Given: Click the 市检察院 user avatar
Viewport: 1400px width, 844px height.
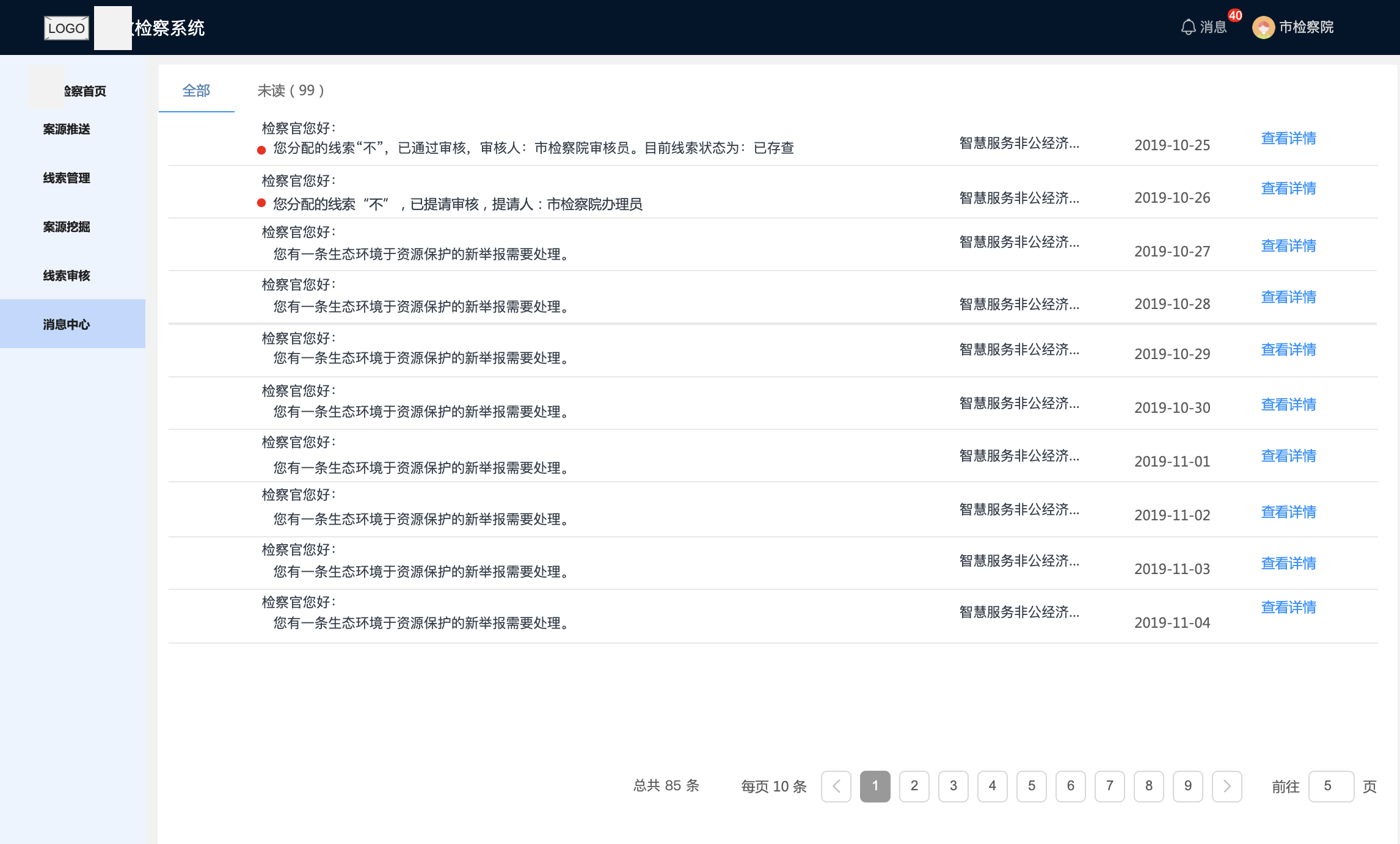Looking at the screenshot, I should coord(1263,27).
